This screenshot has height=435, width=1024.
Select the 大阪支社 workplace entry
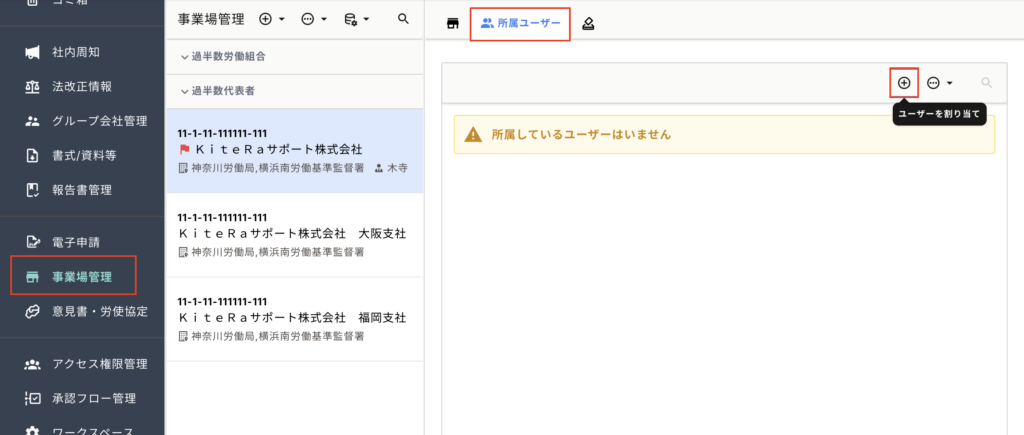pyautogui.click(x=294, y=234)
